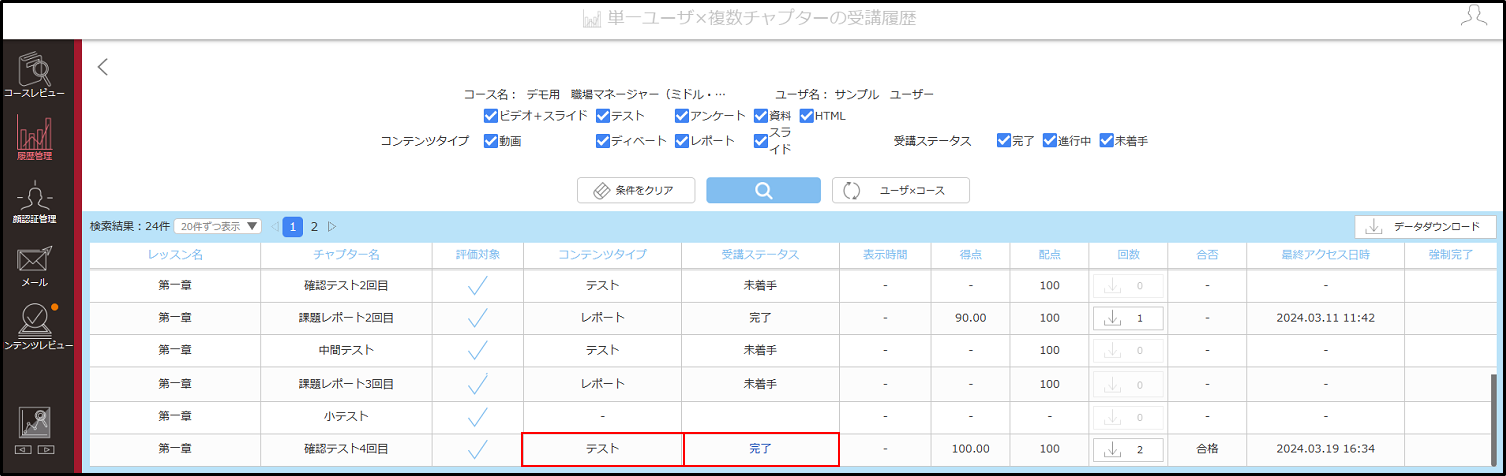
Task: Click 受講ステータス column header
Action: pyautogui.click(x=760, y=255)
